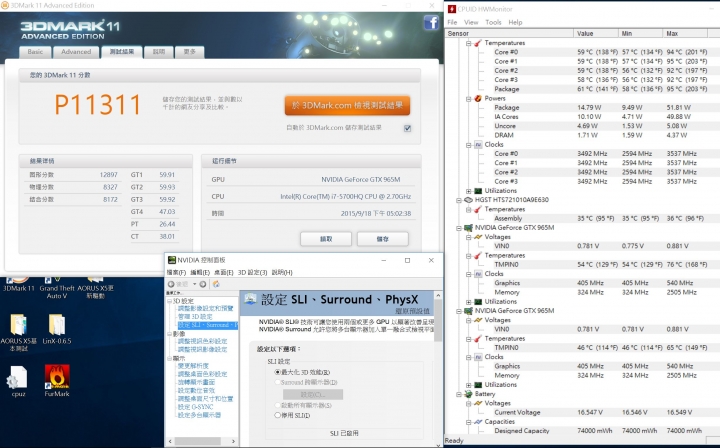Click orange view results on 3DMark.com button

[347, 105]
